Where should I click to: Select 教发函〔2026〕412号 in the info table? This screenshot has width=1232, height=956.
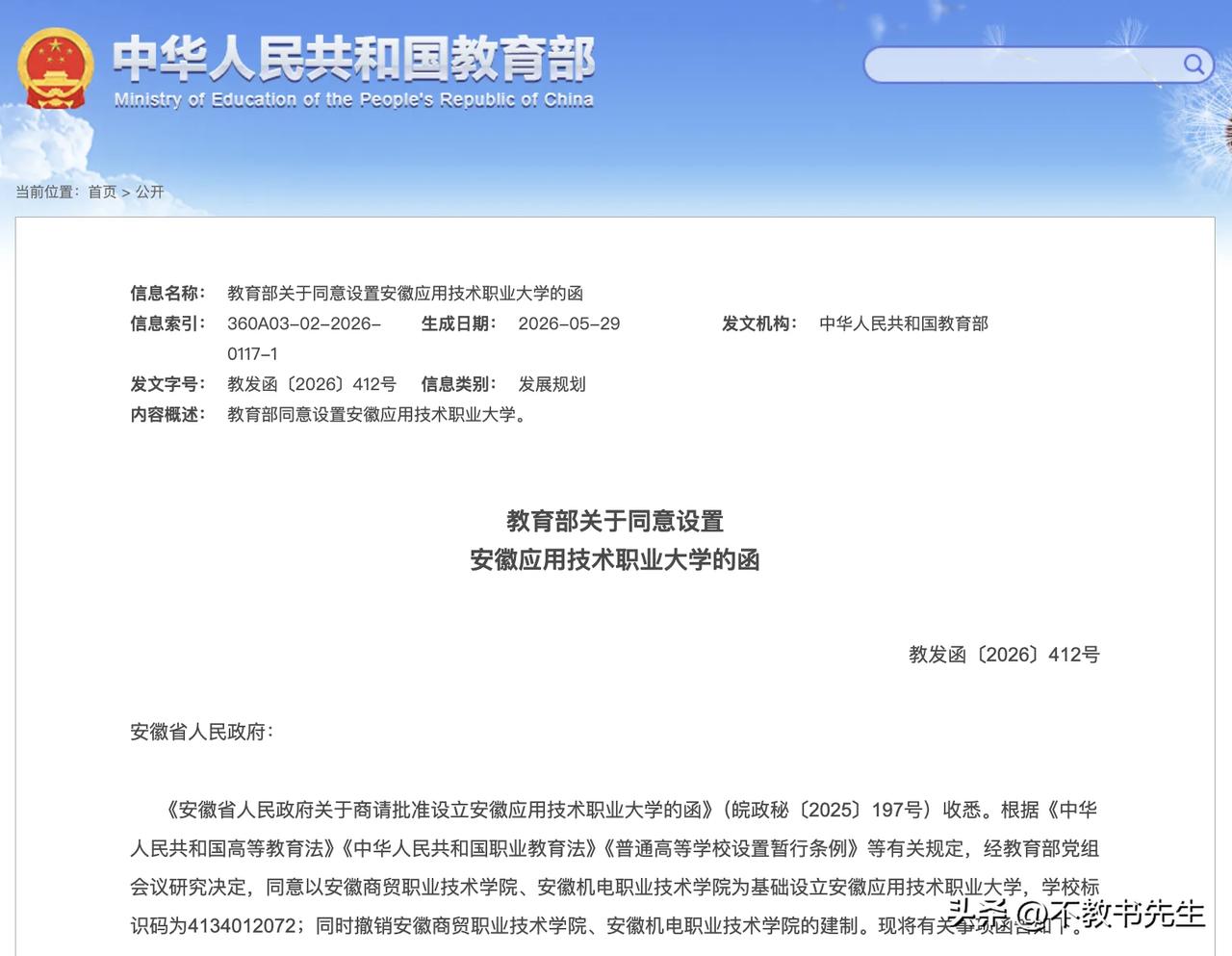click(x=312, y=384)
